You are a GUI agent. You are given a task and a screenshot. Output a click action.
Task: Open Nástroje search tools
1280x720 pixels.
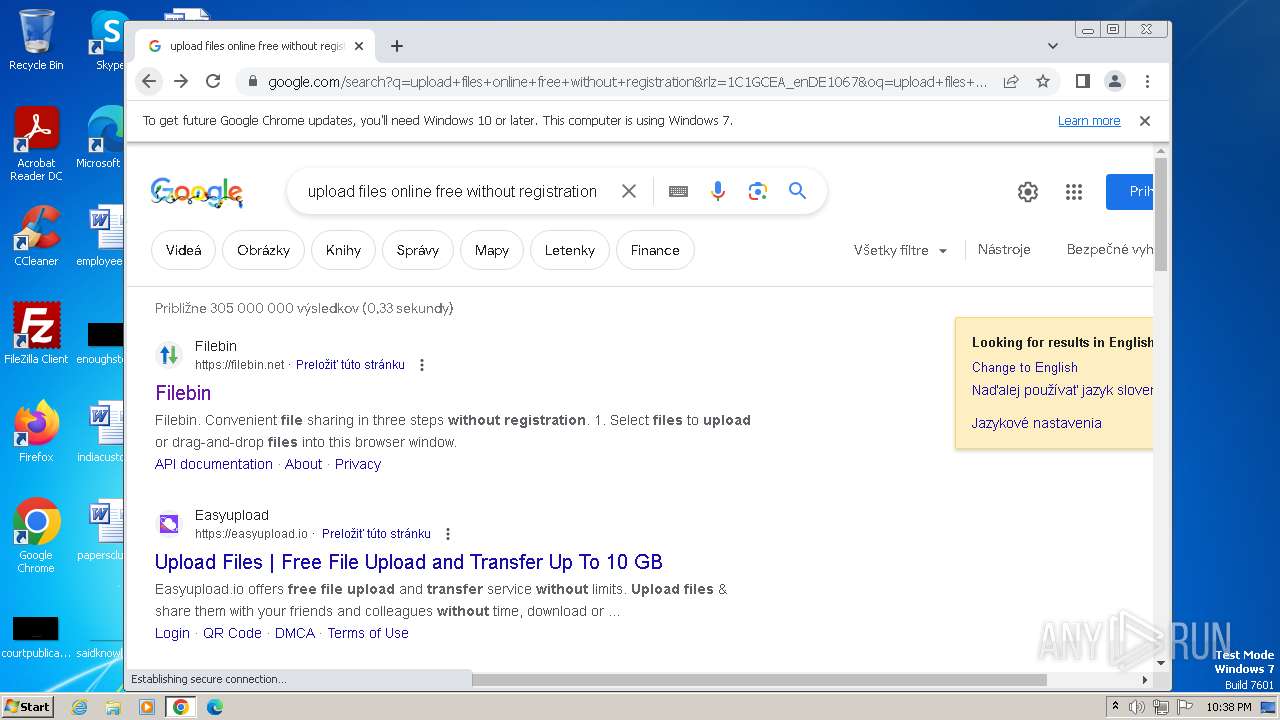click(x=1004, y=249)
